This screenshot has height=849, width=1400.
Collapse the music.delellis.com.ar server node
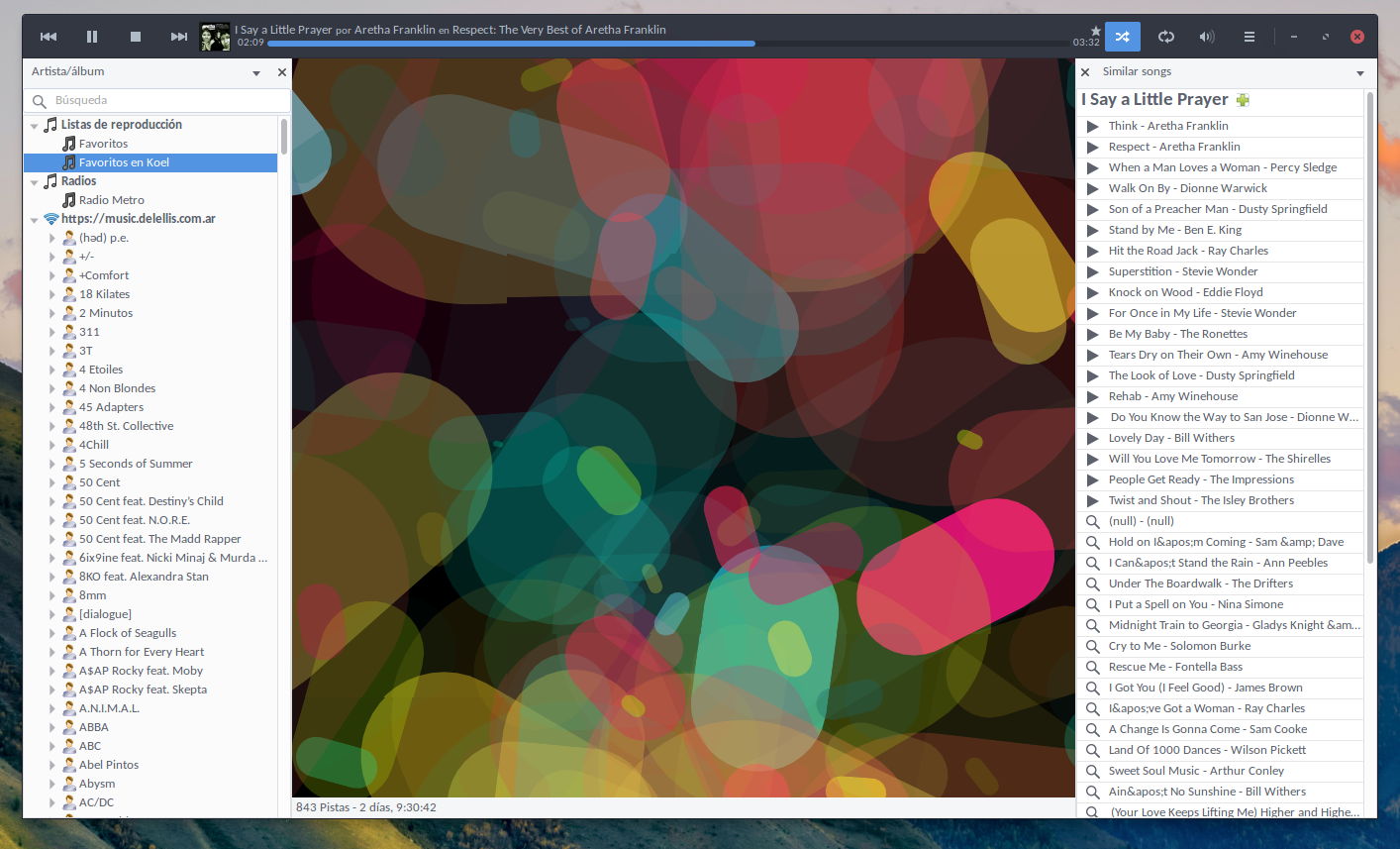35,220
